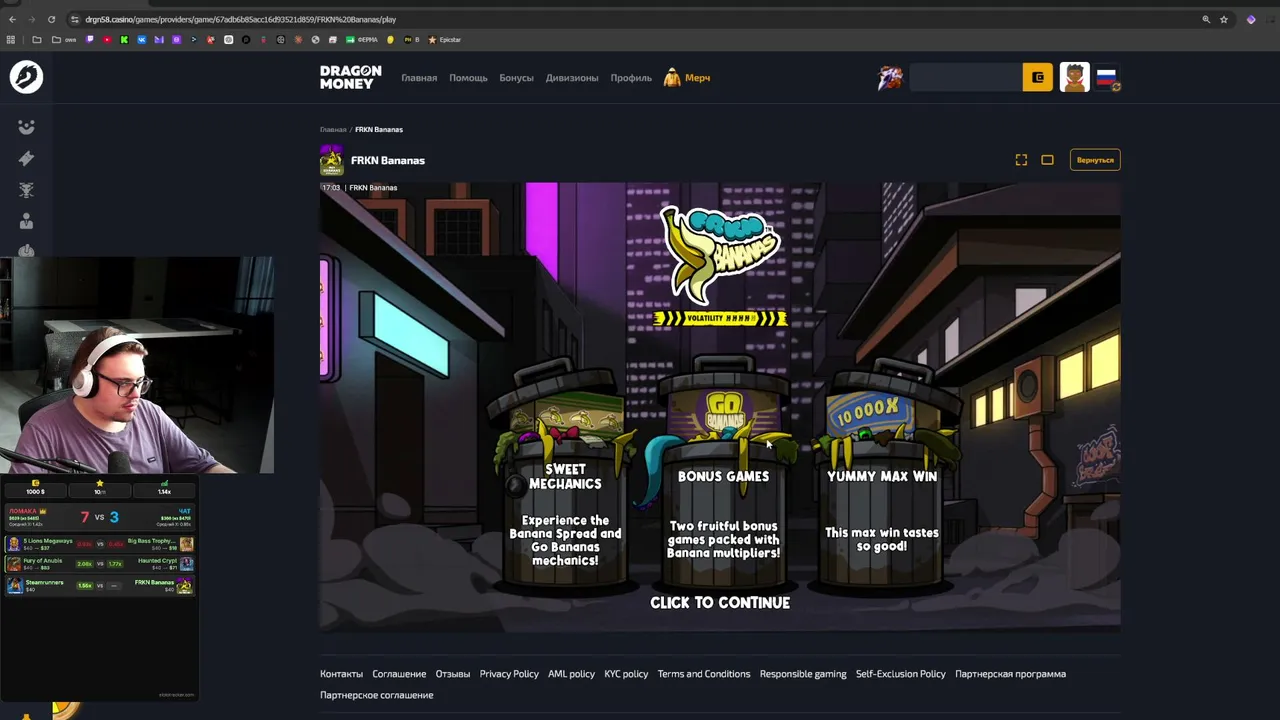Open the Главная navigation menu item
Image resolution: width=1280 pixels, height=720 pixels.
[419, 78]
